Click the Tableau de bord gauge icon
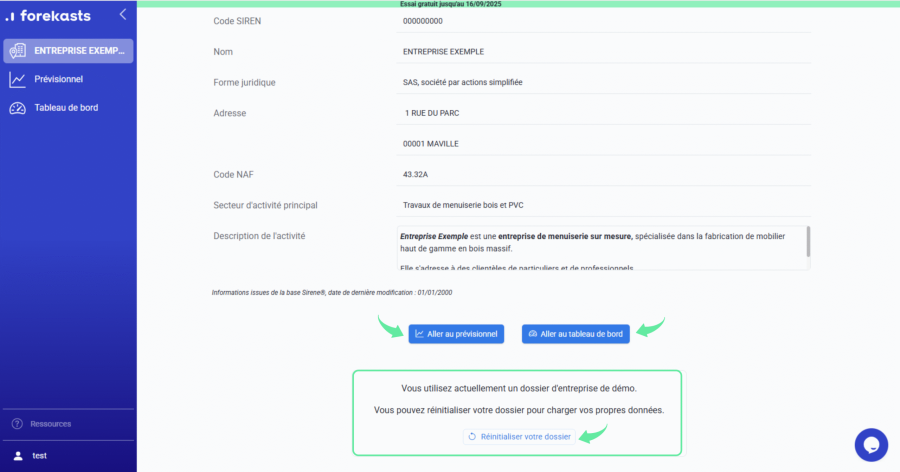The width and height of the screenshot is (900, 472). point(17,108)
